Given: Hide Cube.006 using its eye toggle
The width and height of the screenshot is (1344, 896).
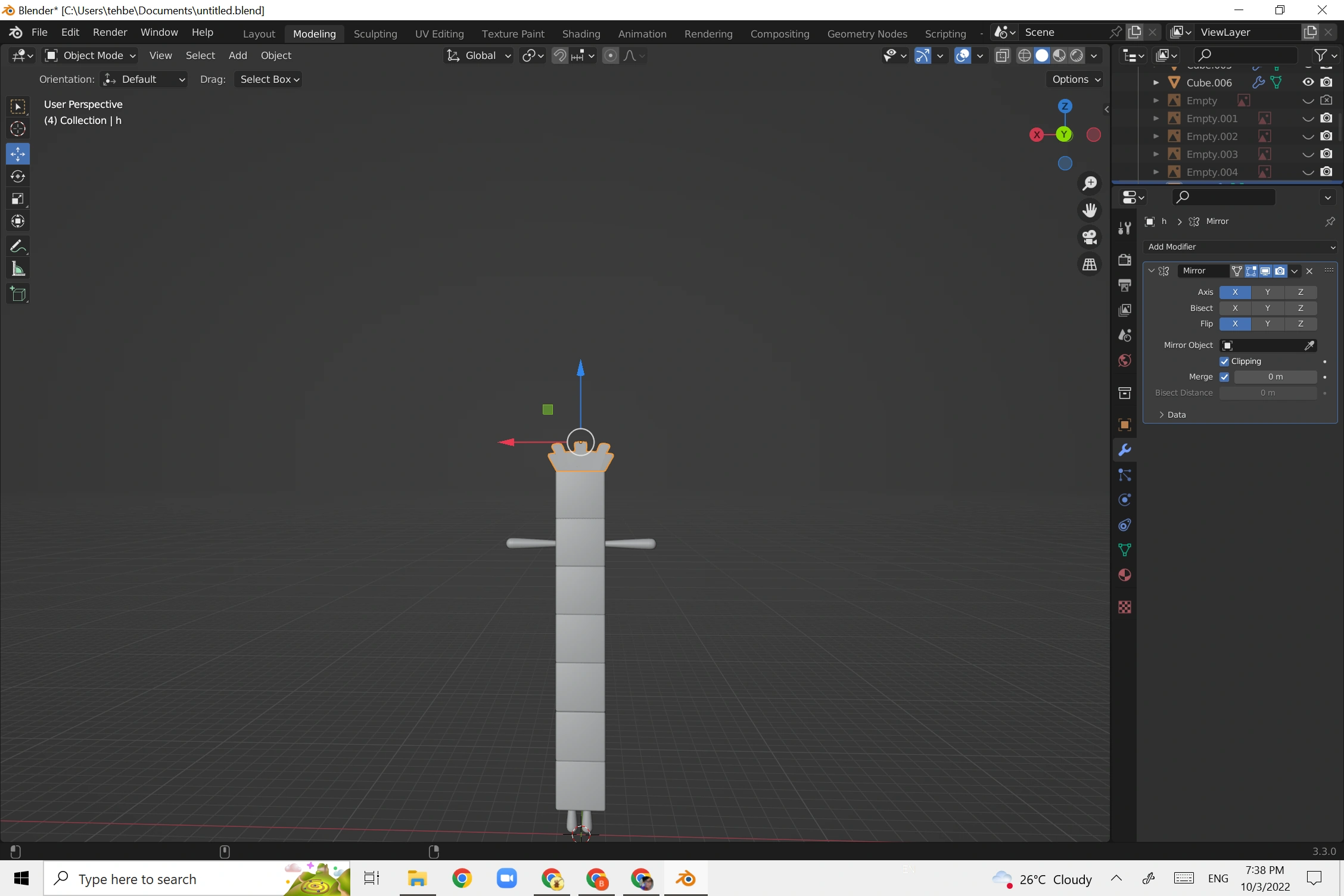Looking at the screenshot, I should (x=1308, y=82).
